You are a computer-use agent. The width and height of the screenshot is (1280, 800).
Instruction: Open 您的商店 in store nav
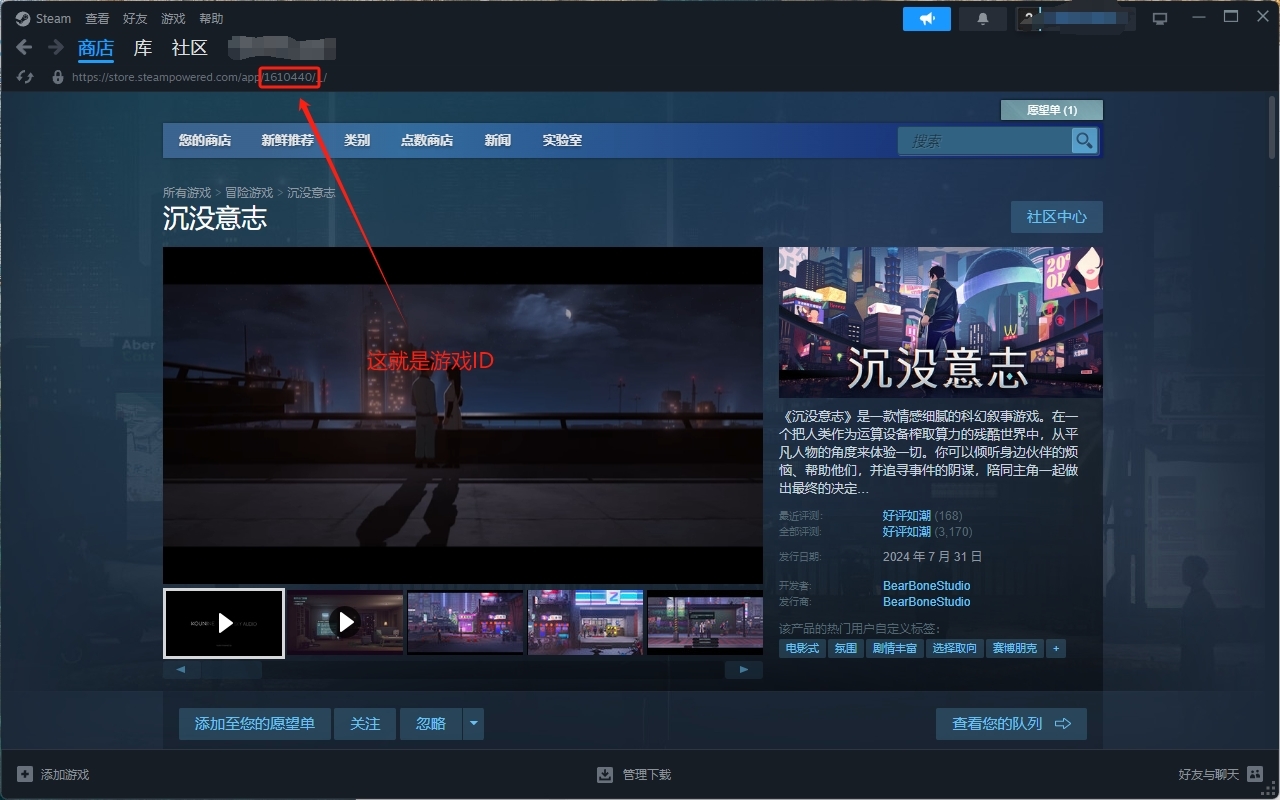205,140
